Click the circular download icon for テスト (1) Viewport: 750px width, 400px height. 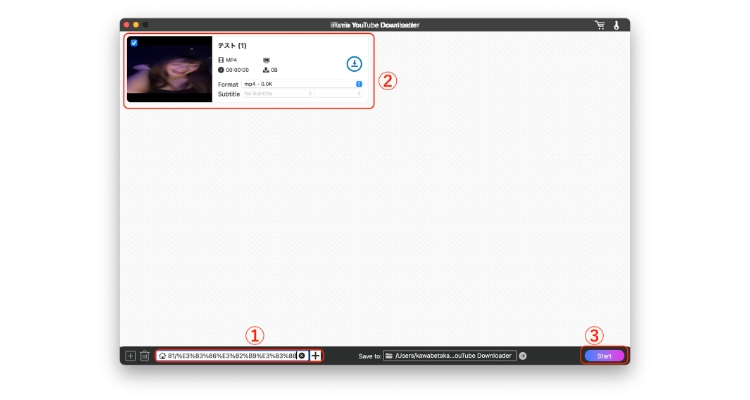(354, 64)
